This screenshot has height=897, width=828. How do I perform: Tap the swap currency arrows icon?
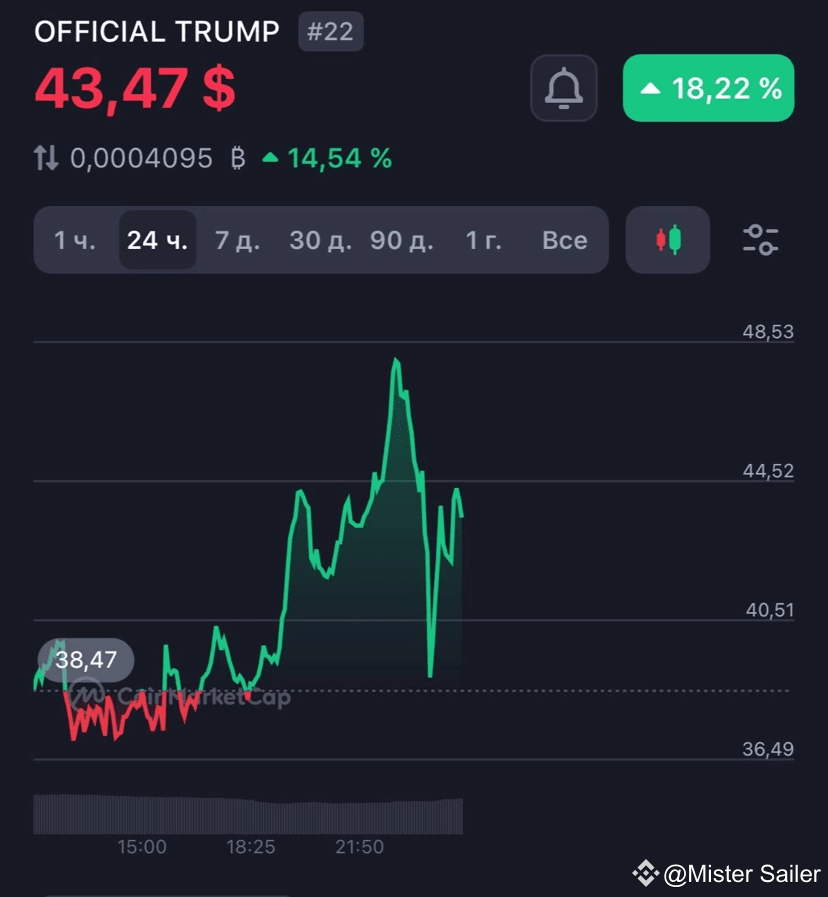pyautogui.click(x=46, y=158)
